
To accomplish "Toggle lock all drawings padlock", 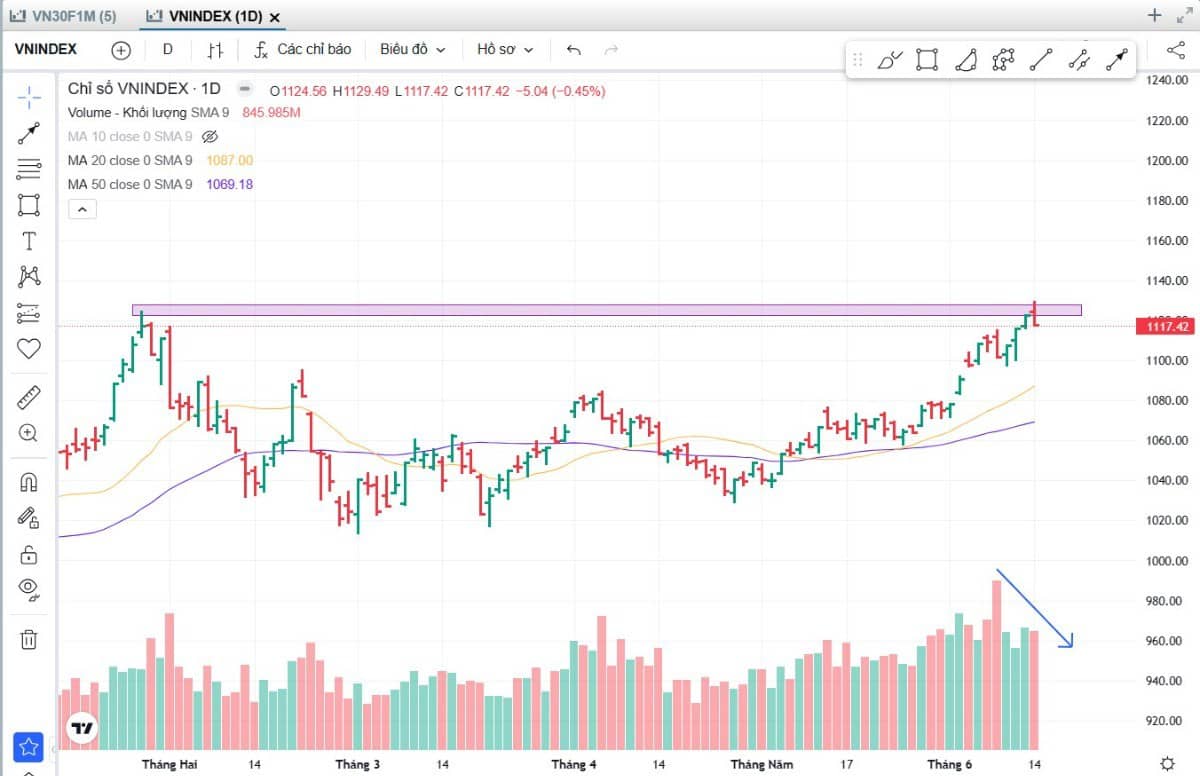I will pos(29,554).
